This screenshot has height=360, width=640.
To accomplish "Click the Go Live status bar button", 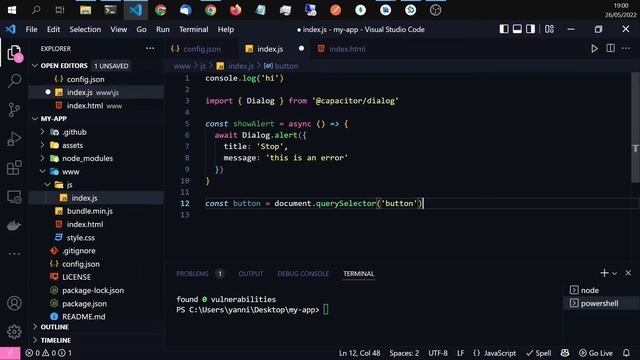I will pyautogui.click(x=596, y=353).
